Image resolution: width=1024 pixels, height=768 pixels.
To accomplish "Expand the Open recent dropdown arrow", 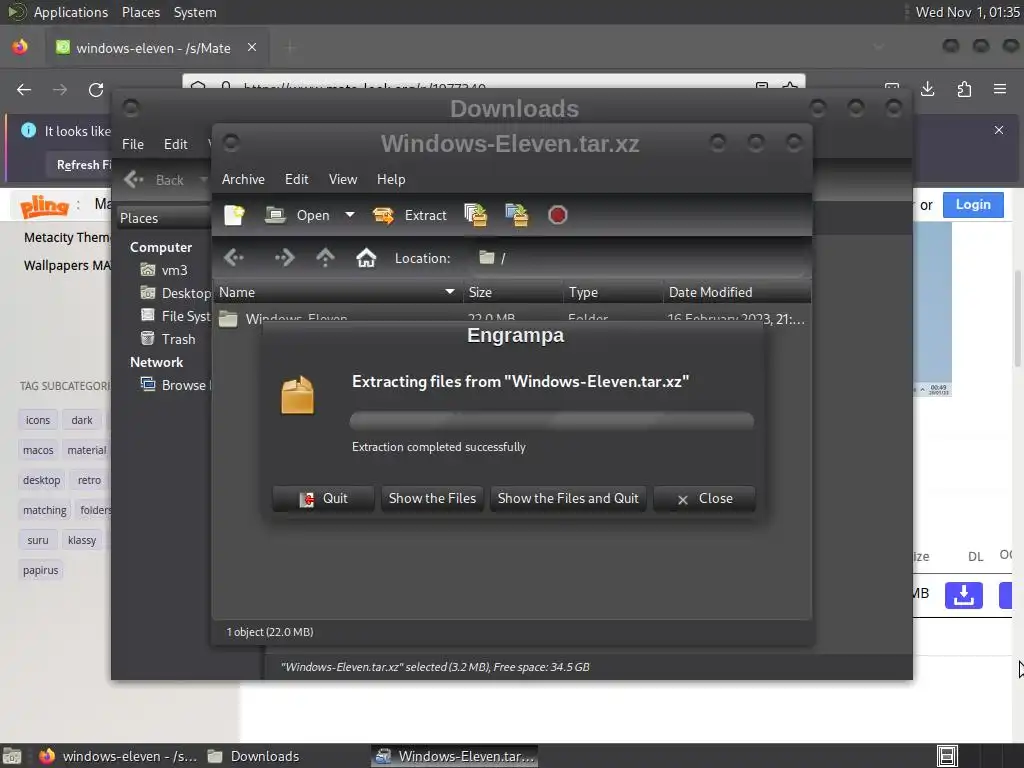I will (350, 215).
